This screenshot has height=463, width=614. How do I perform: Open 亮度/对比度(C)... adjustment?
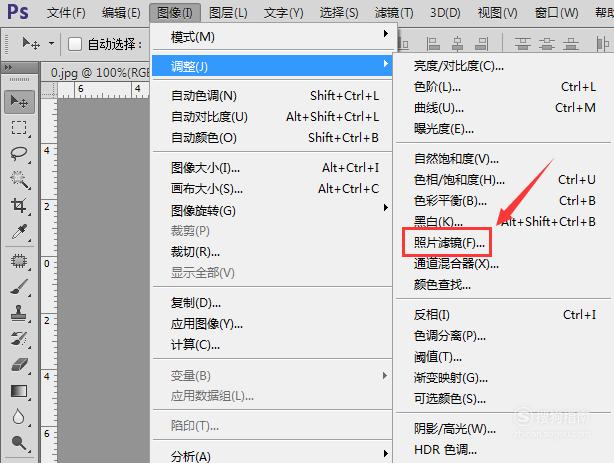click(504, 65)
